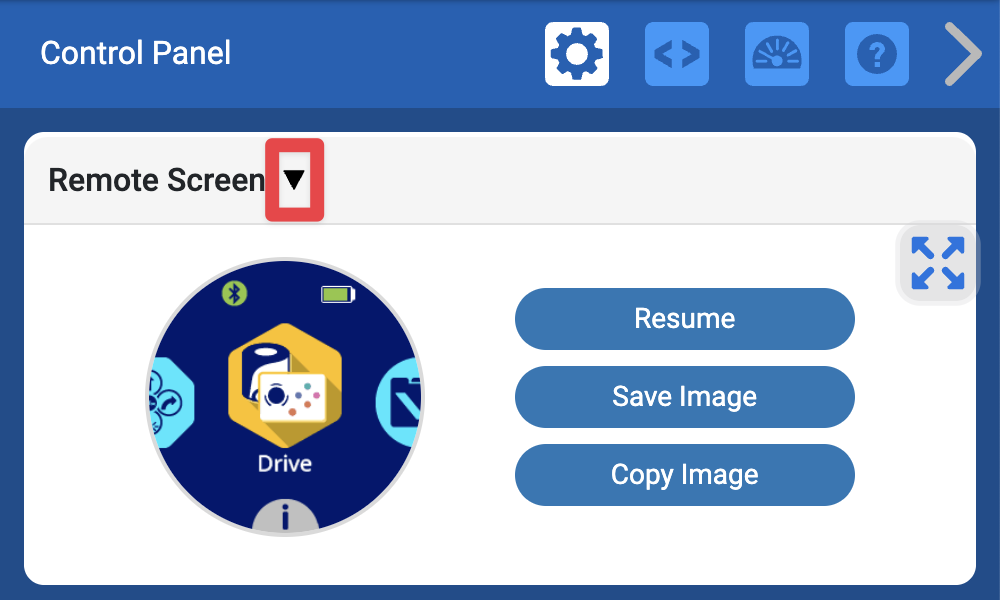Open the settings gear panel
The height and width of the screenshot is (600, 1000).
576,54
